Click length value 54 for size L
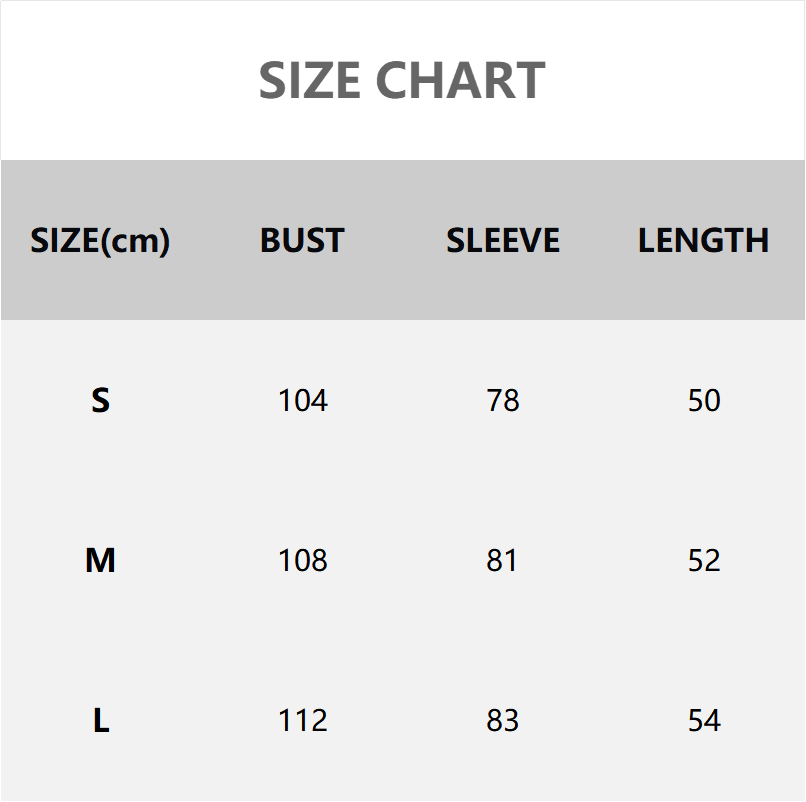Image resolution: width=806 pixels, height=802 pixels. click(x=704, y=721)
